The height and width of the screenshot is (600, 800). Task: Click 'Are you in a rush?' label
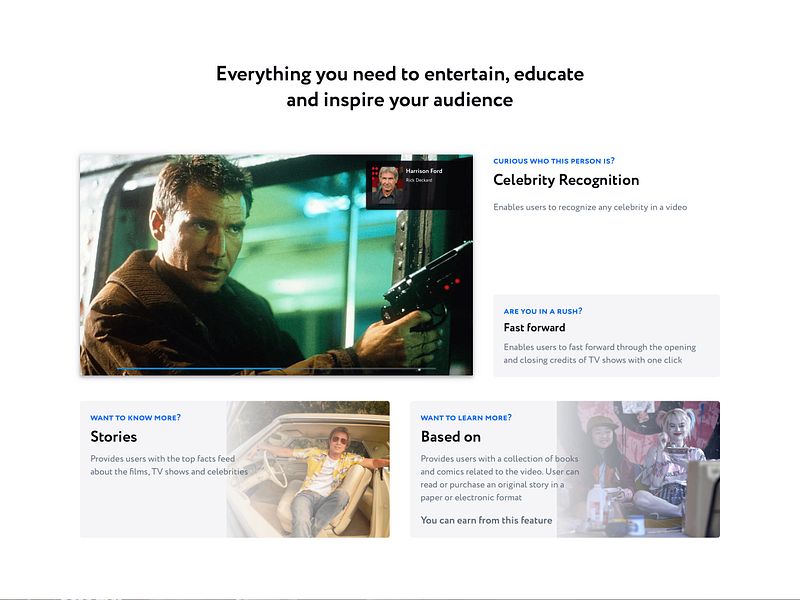point(542,311)
